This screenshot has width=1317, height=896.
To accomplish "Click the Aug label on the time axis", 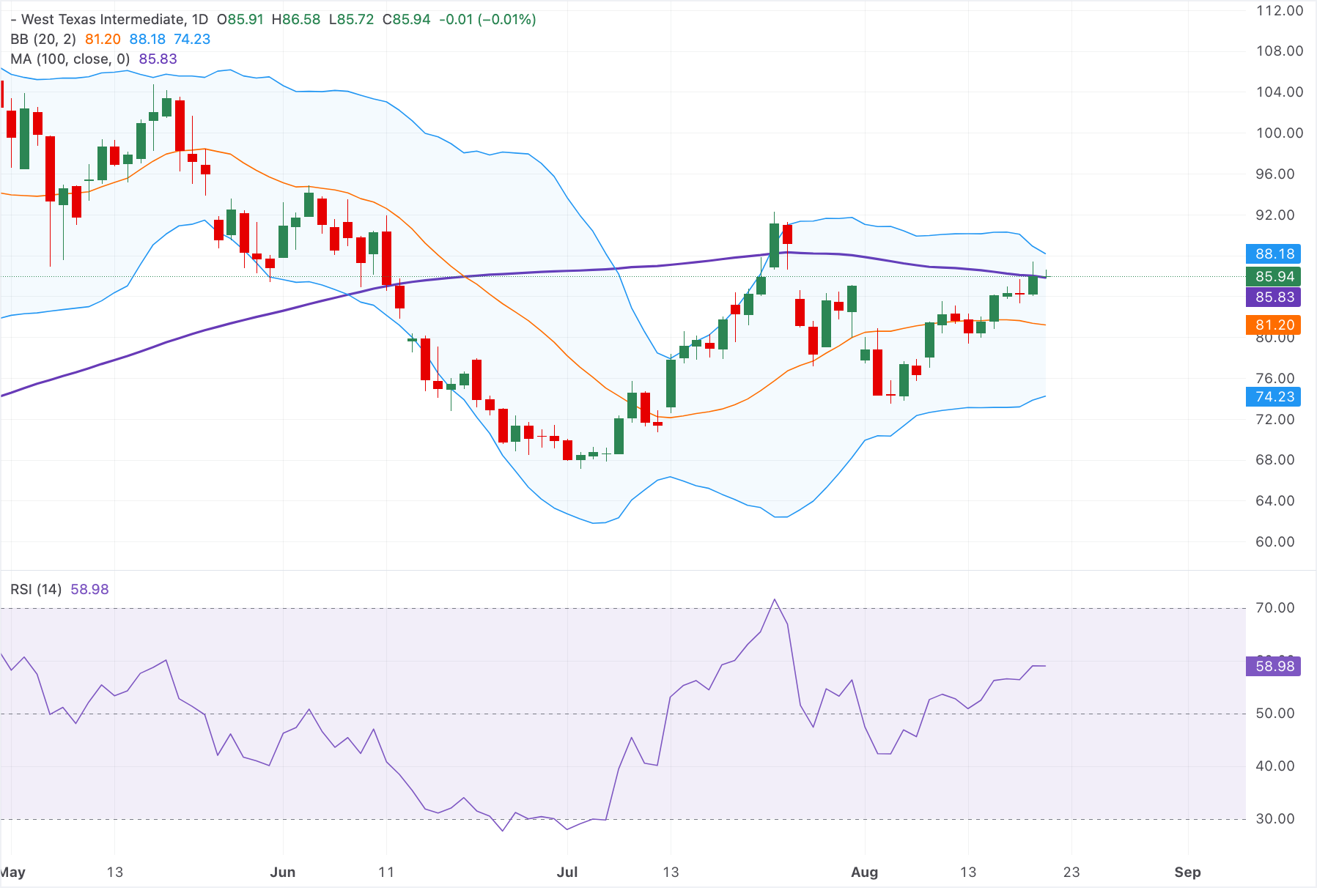I will pos(865,873).
